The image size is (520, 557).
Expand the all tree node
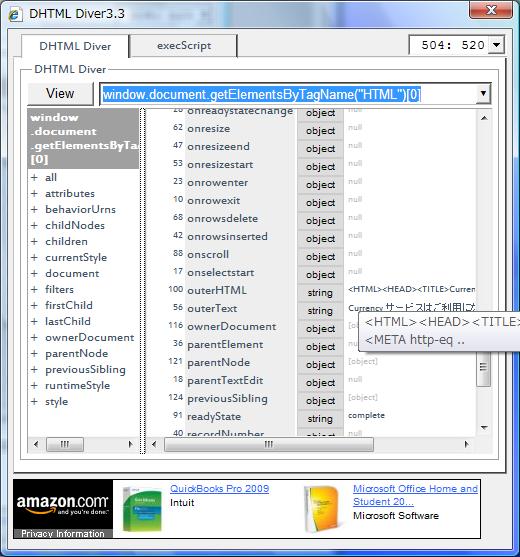pyautogui.click(x=34, y=177)
